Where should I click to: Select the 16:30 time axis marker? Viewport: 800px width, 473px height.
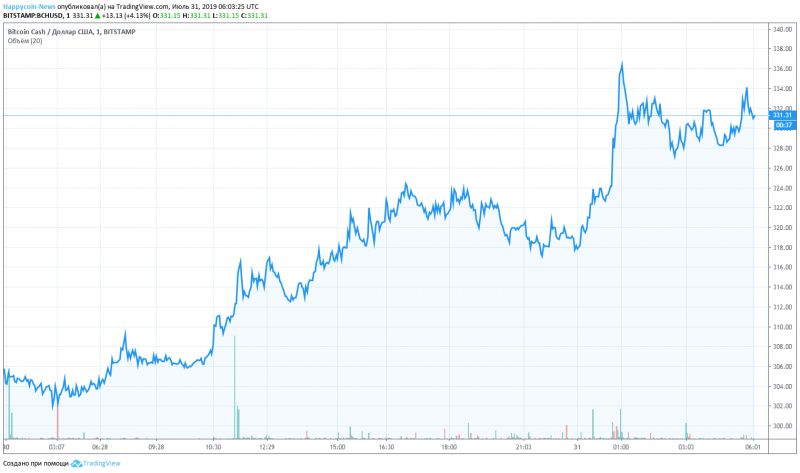point(386,447)
